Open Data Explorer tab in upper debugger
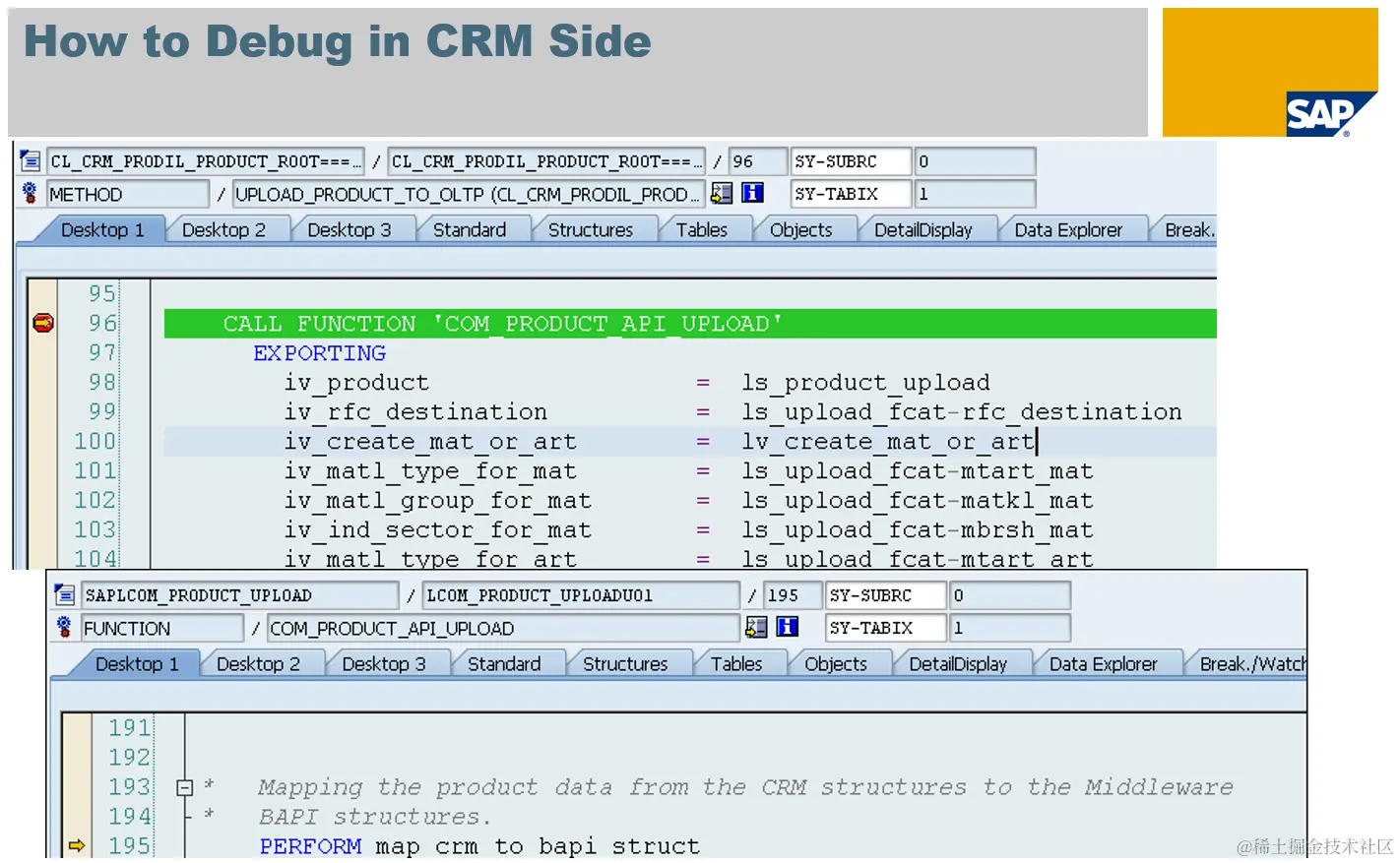 [x=1068, y=229]
